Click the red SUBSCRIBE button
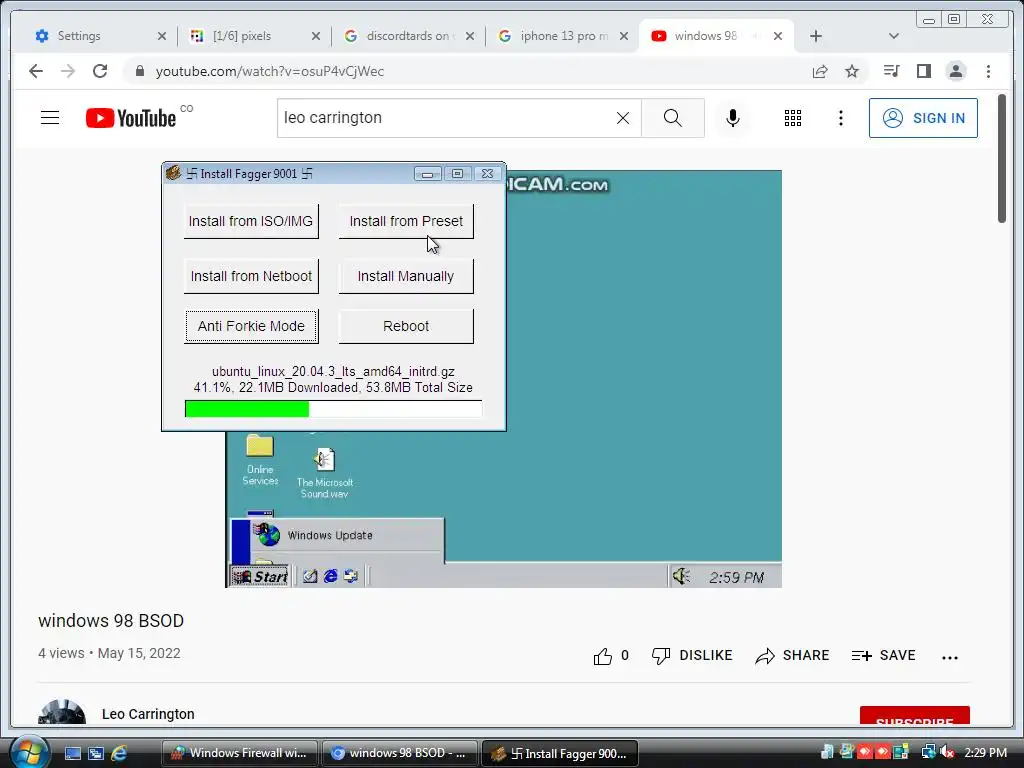 [914, 716]
